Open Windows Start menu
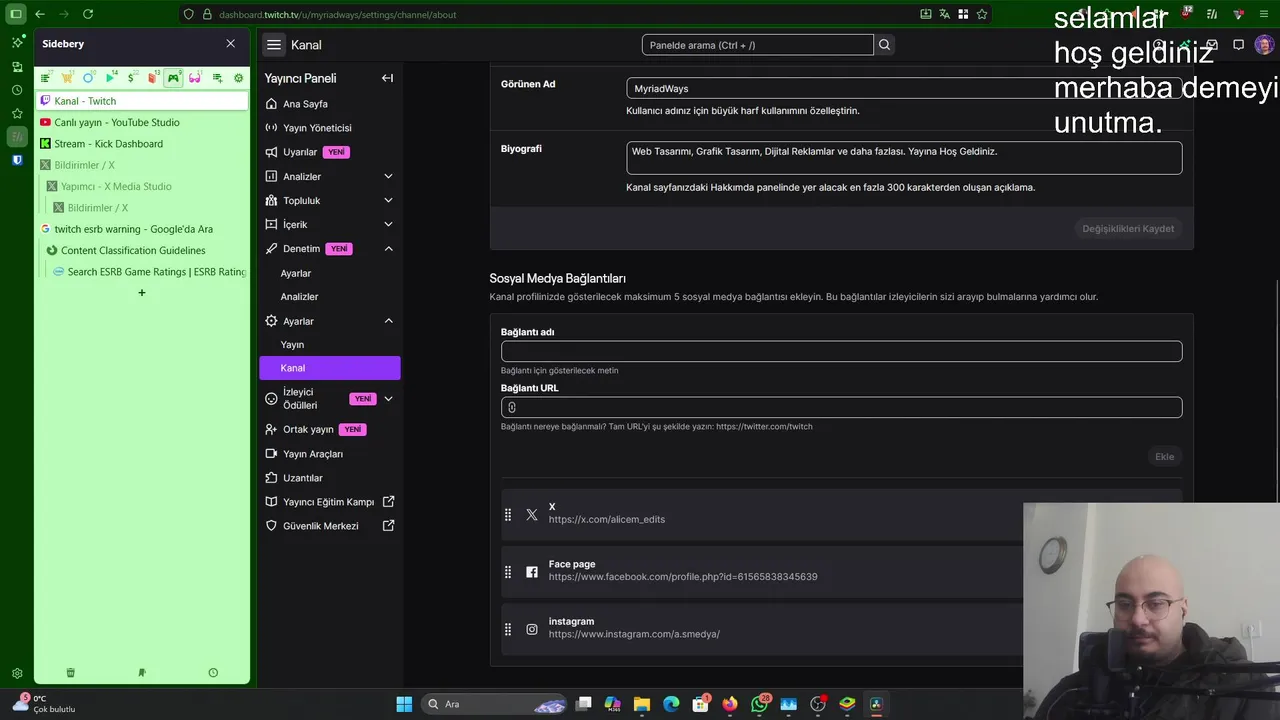The height and width of the screenshot is (720, 1280). [404, 704]
